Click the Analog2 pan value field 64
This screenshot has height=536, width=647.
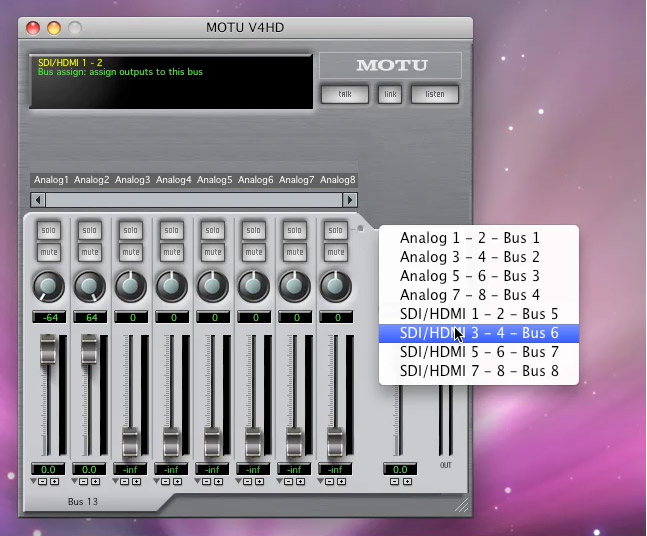[x=90, y=317]
